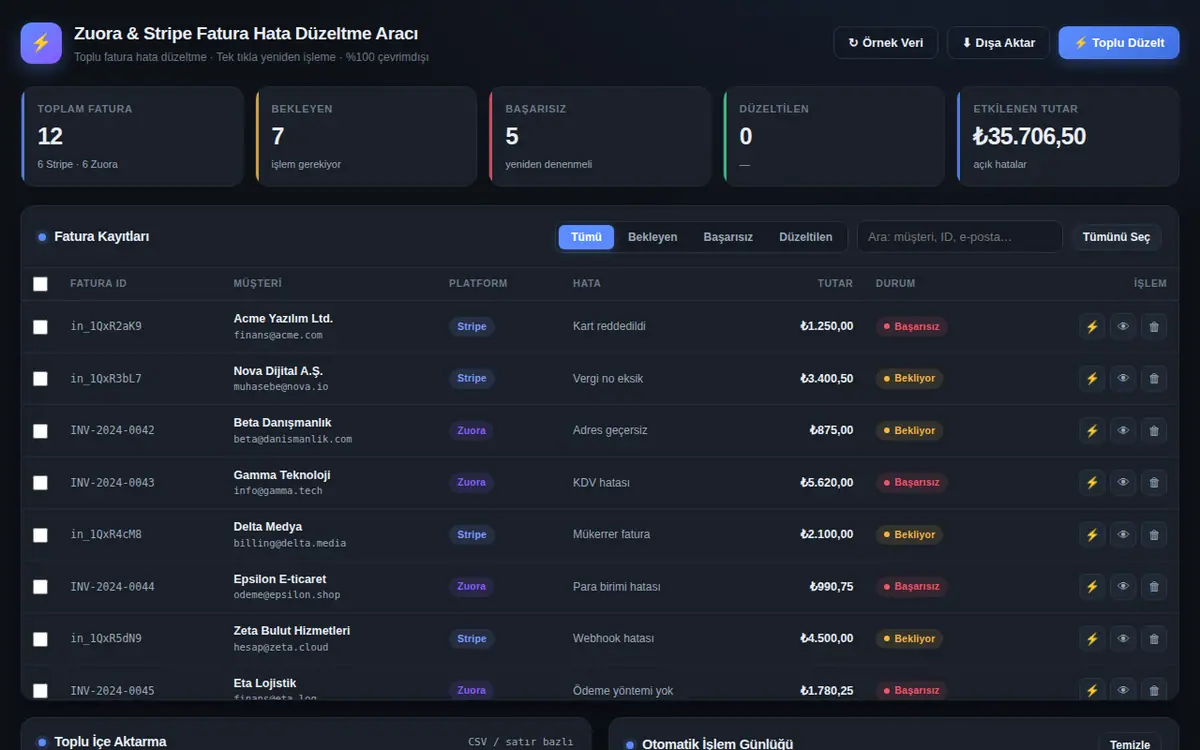Delete the Beta Danışmanlık invoice

coord(1154,430)
